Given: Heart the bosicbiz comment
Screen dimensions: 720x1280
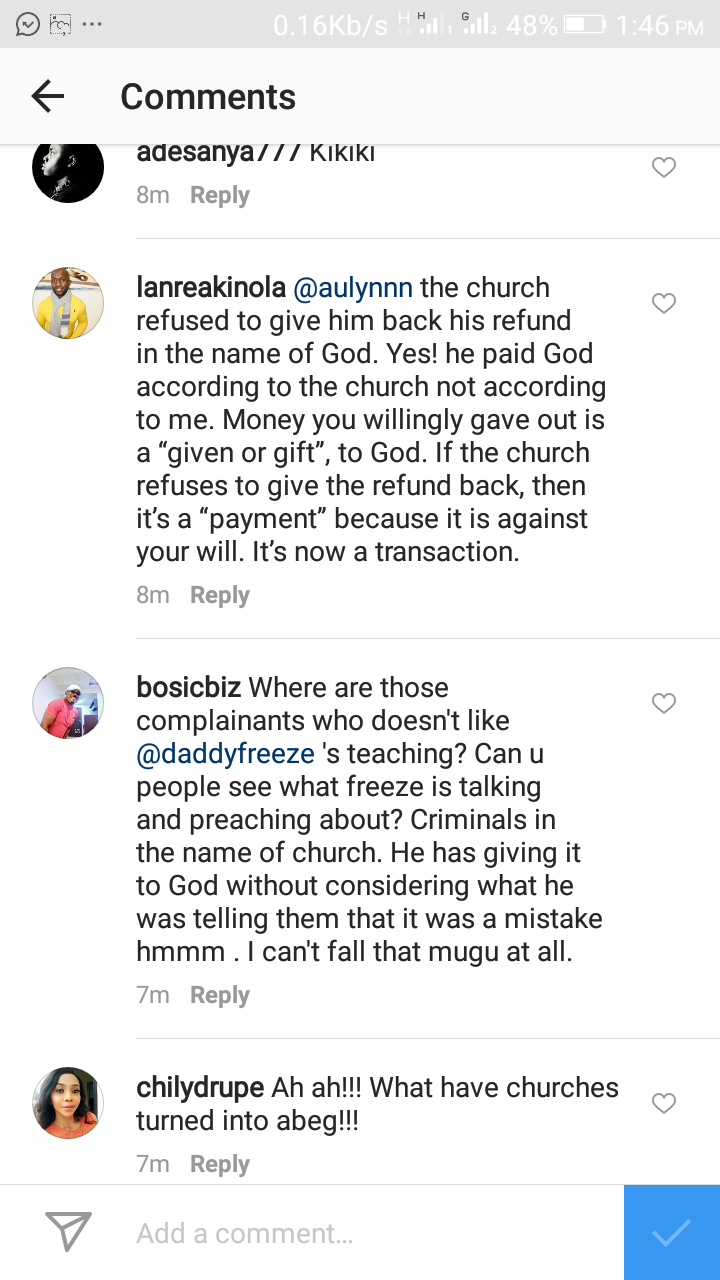Looking at the screenshot, I should pos(664,703).
